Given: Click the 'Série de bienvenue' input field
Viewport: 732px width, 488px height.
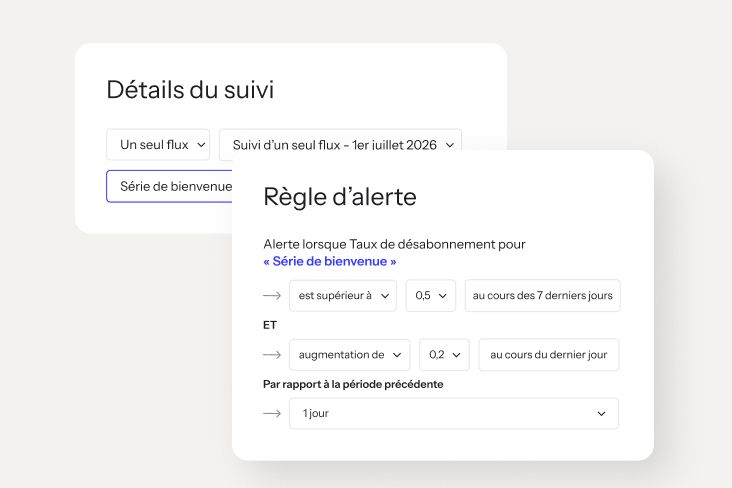Looking at the screenshot, I should [x=169, y=186].
